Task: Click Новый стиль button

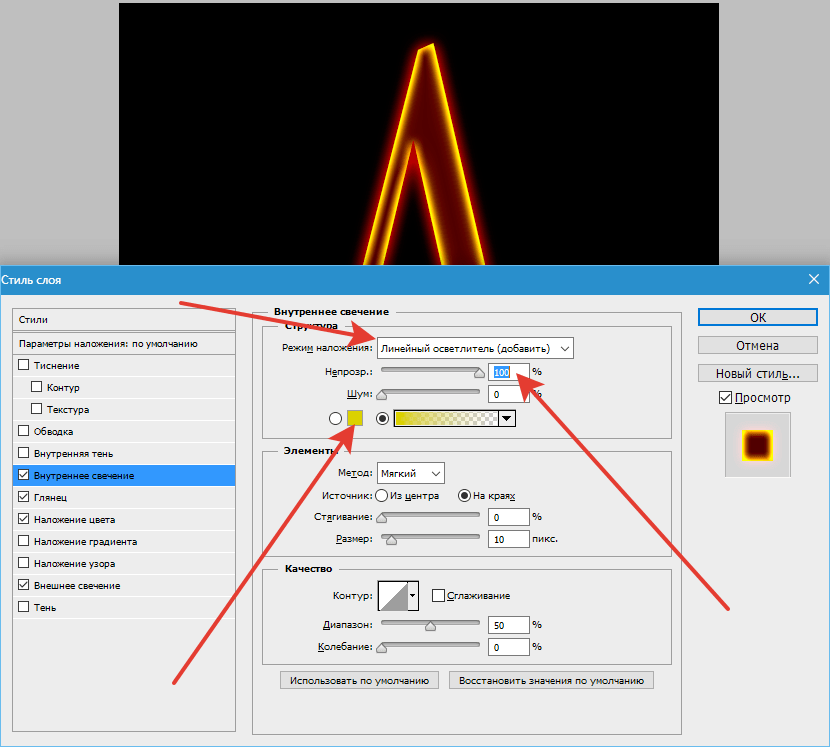Action: click(757, 374)
